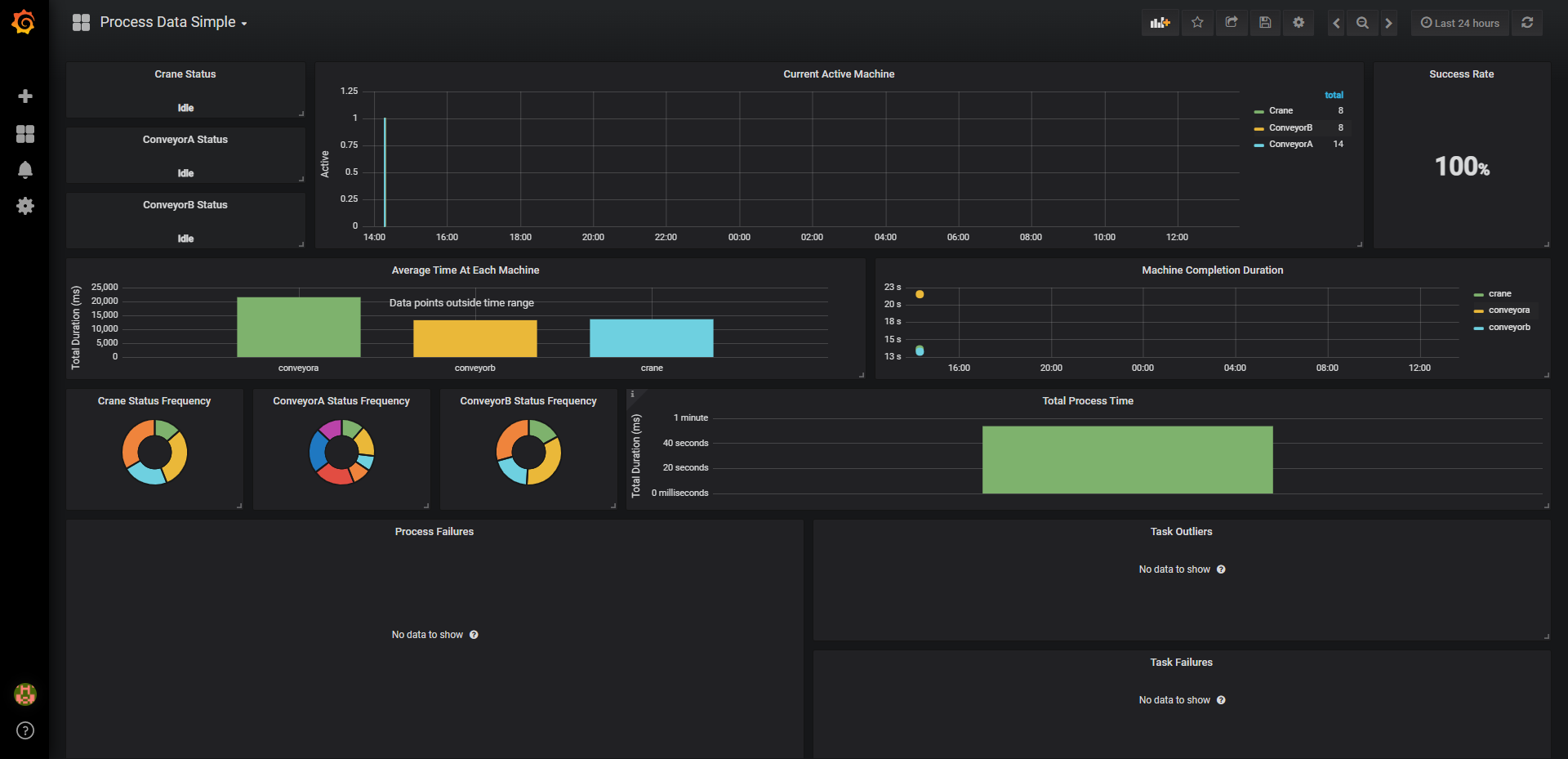Open Alerting using the bell icon
This screenshot has width=1568, height=759.
[x=25, y=170]
